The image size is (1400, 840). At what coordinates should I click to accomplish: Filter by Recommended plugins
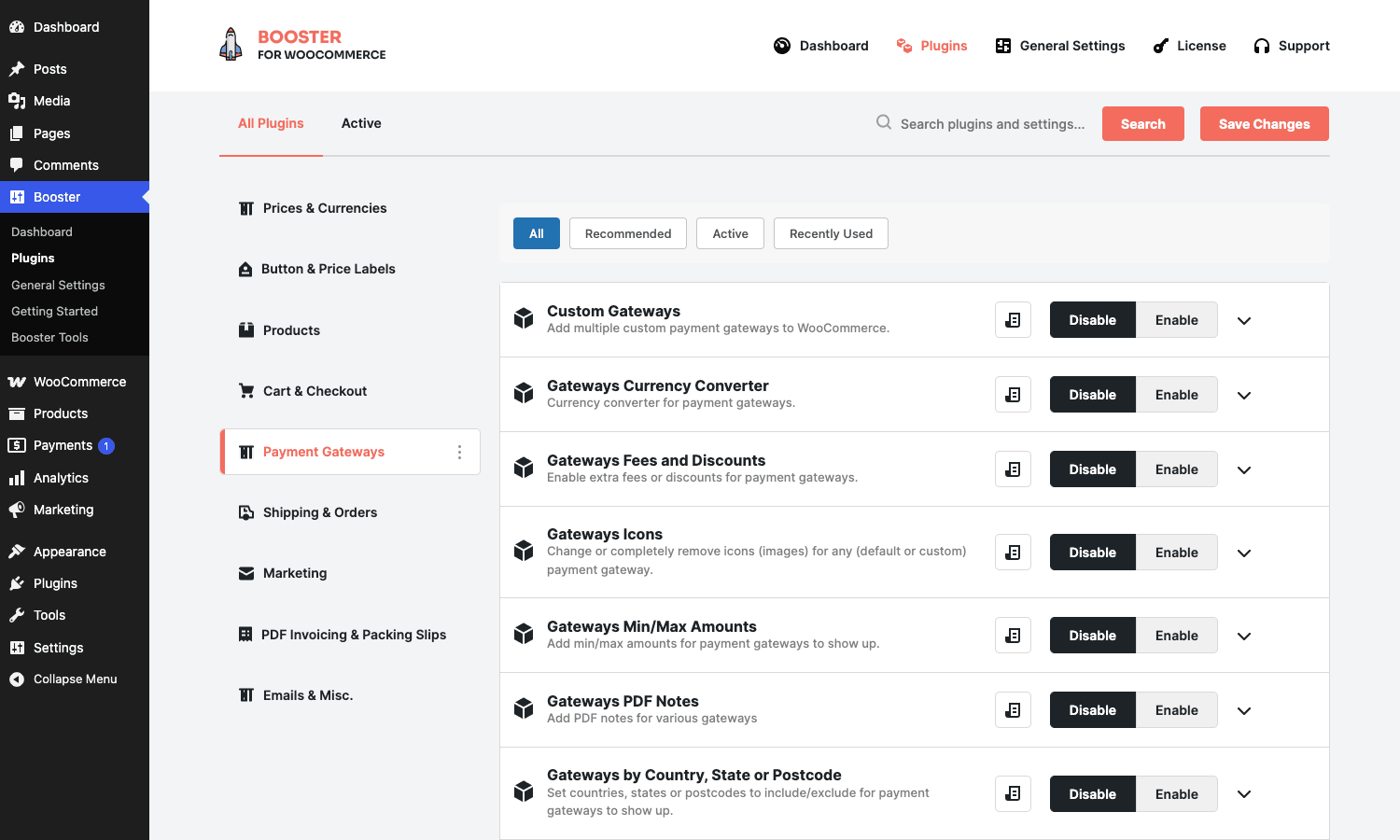tap(628, 233)
